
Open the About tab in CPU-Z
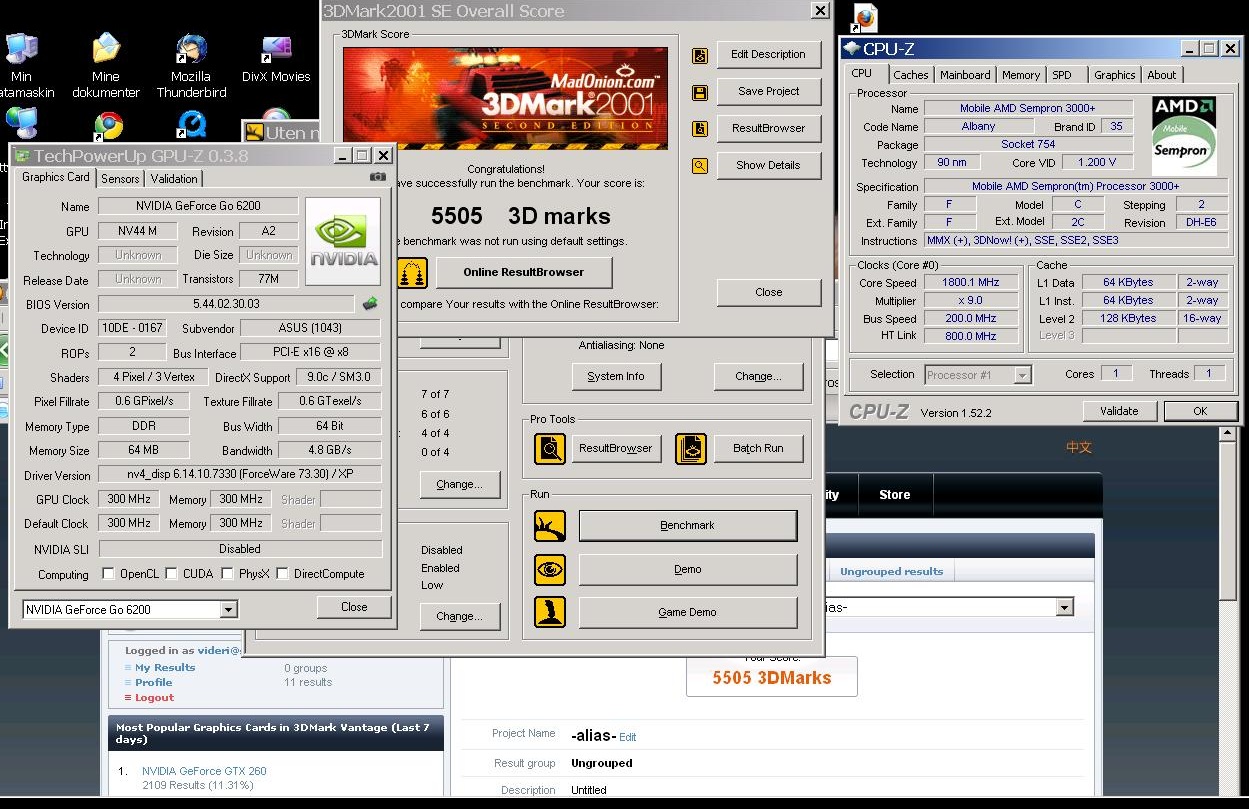point(1162,75)
